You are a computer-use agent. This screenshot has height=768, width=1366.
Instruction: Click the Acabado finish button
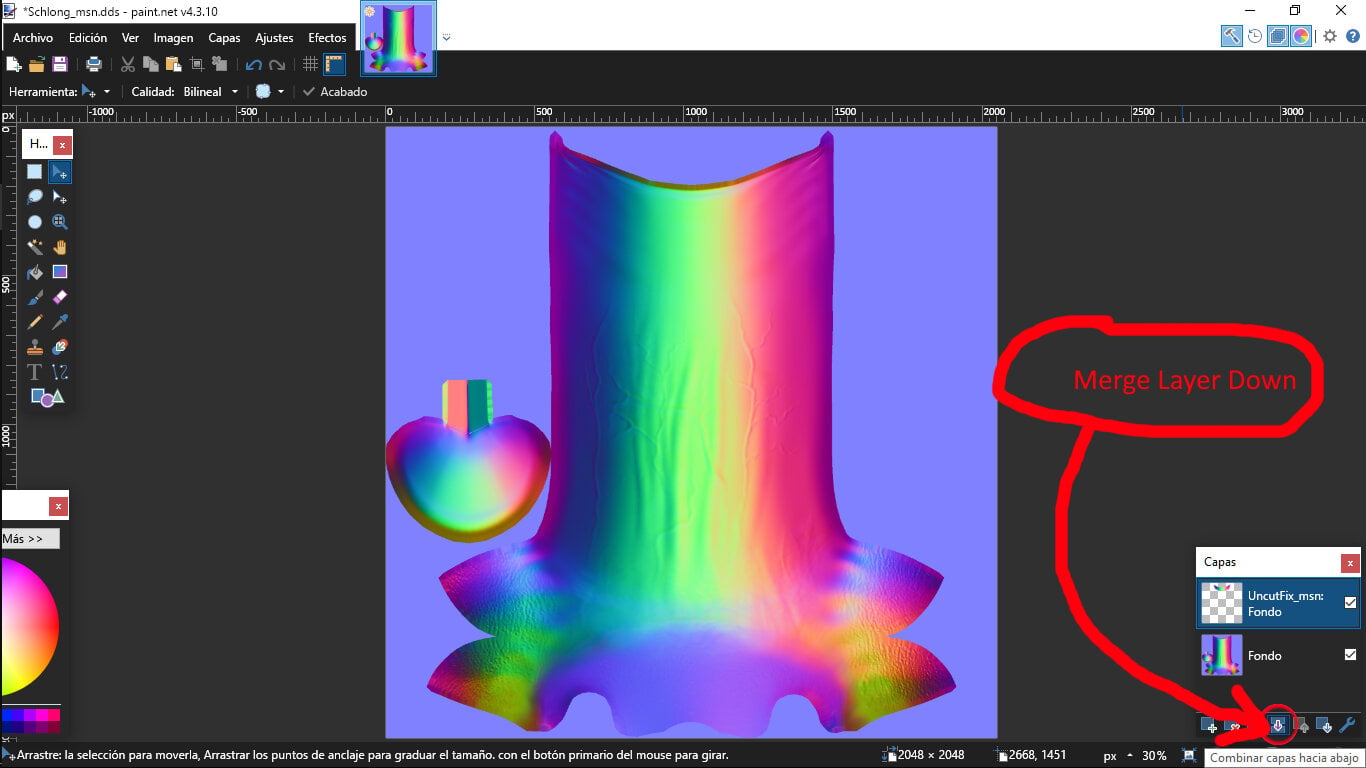[335, 91]
